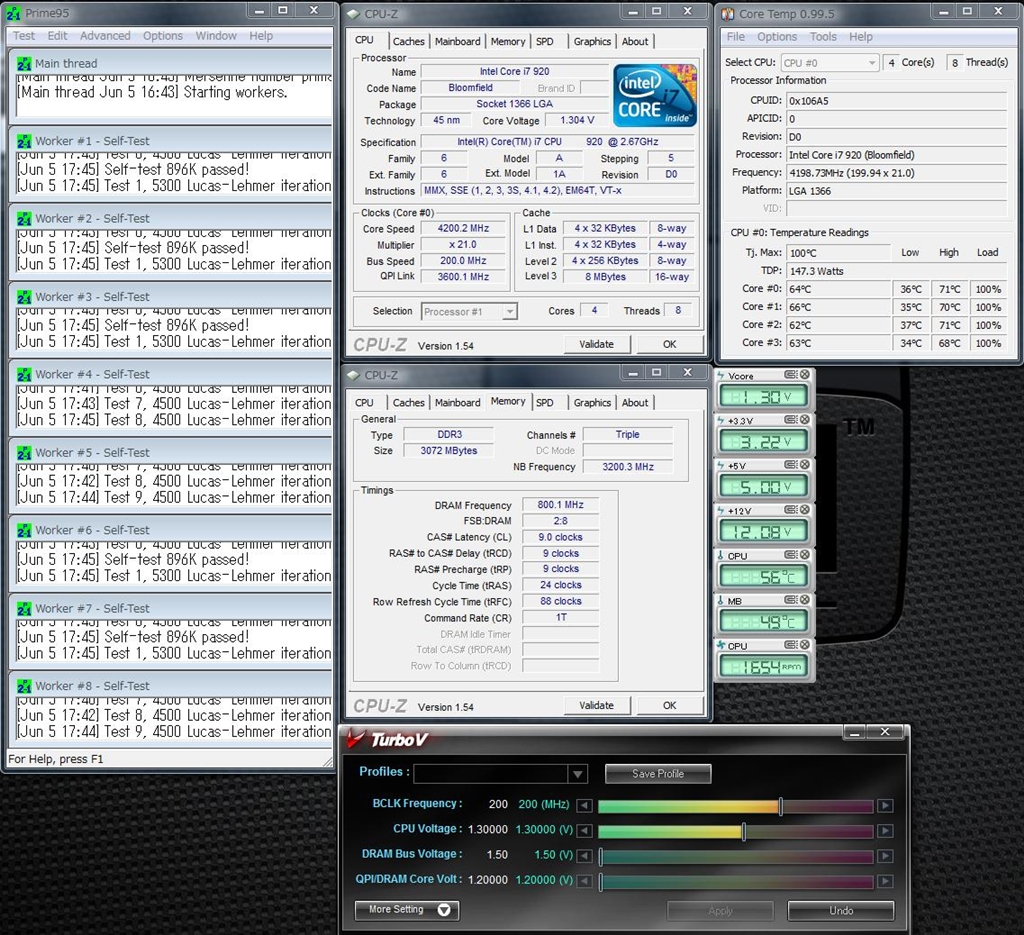
Task: Click the QPI/DRAM Core Volt slider handle
Action: tap(601, 881)
